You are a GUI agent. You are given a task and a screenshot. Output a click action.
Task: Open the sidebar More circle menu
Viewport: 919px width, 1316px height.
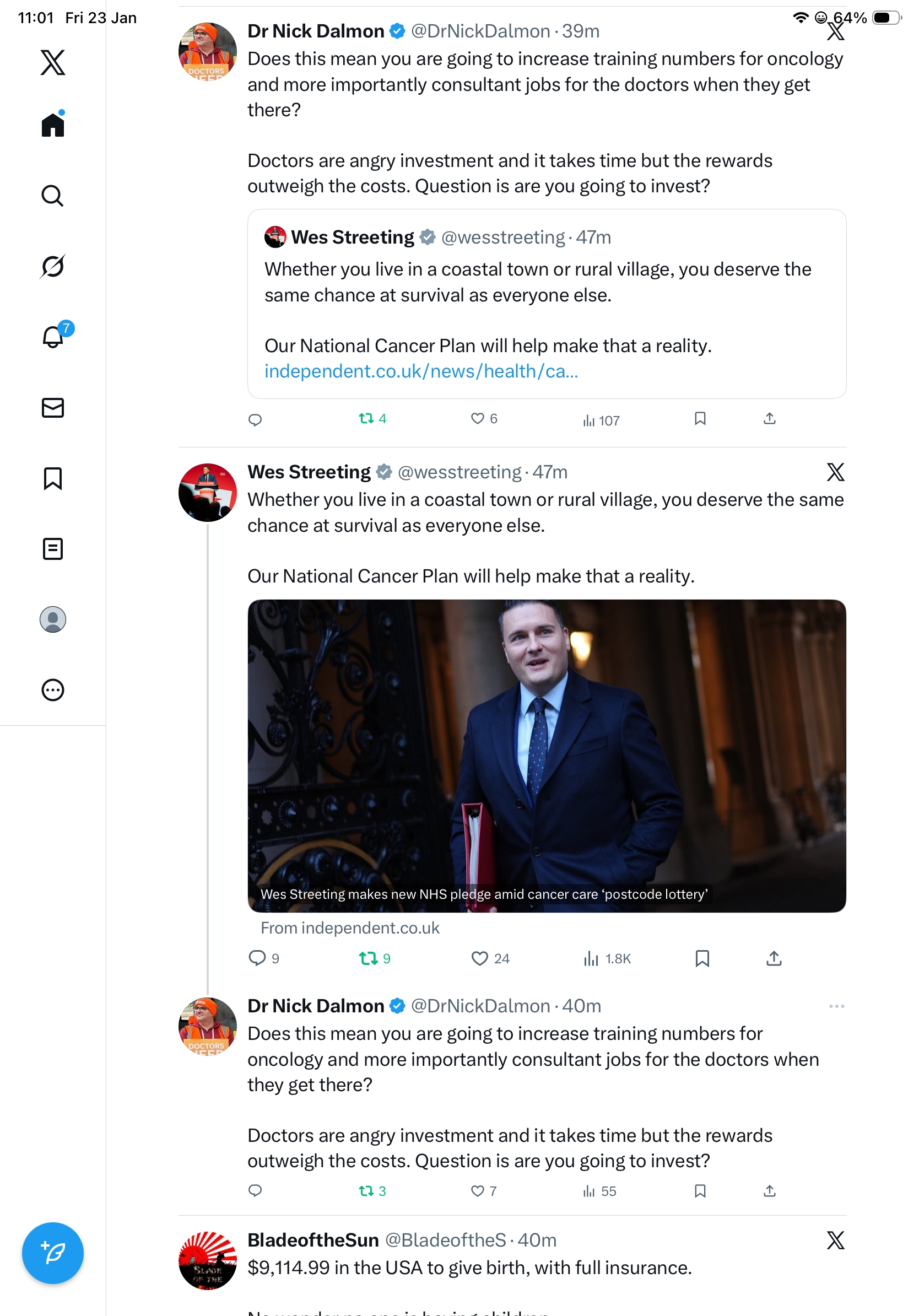click(53, 689)
